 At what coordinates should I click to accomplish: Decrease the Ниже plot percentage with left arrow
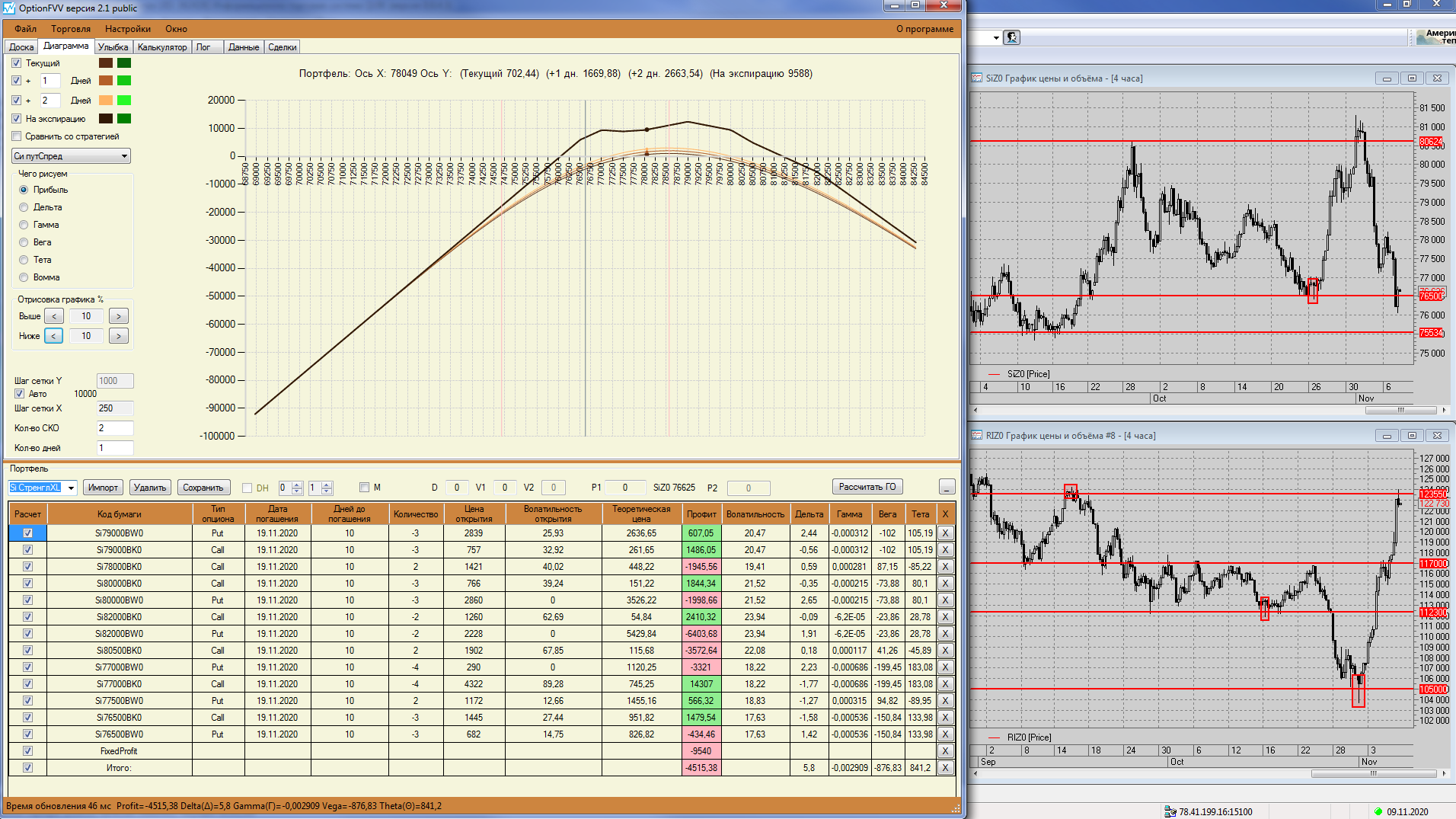54,336
